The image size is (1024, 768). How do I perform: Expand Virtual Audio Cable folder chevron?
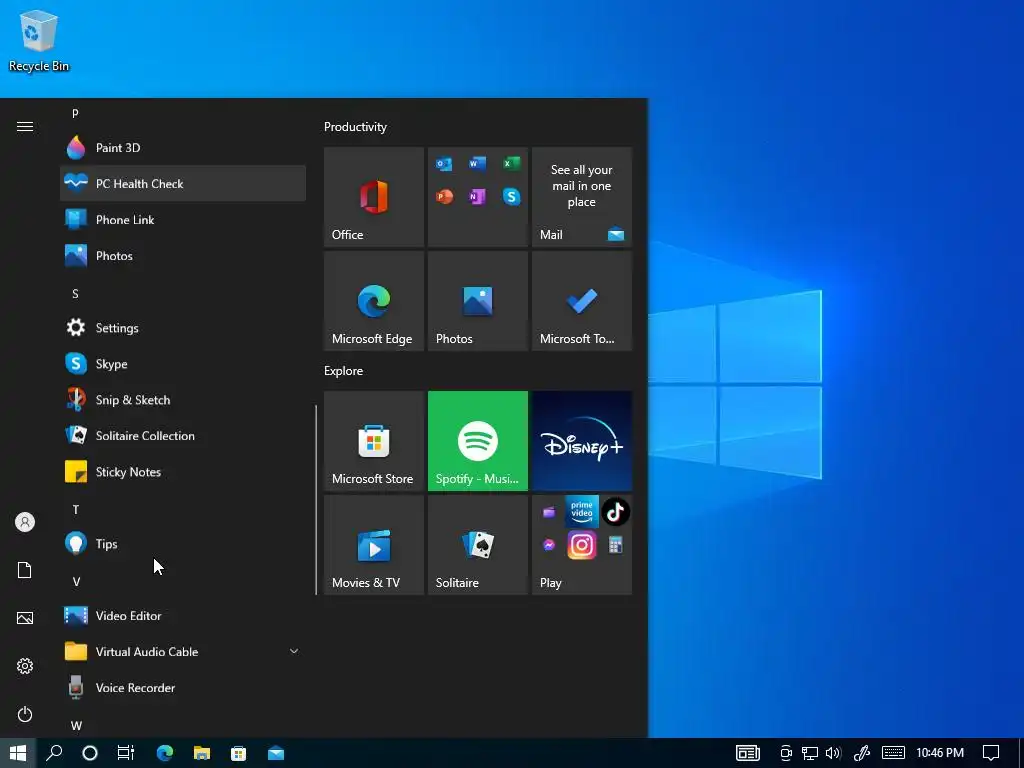(x=294, y=651)
